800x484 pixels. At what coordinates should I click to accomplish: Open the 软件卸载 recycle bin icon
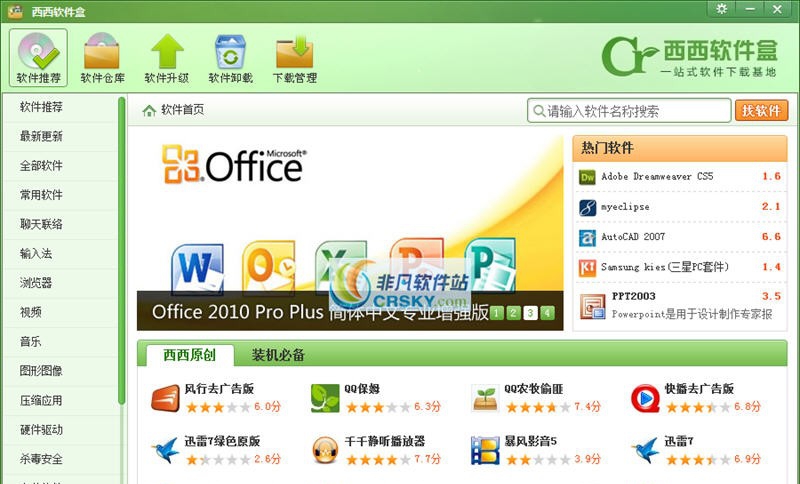point(231,51)
